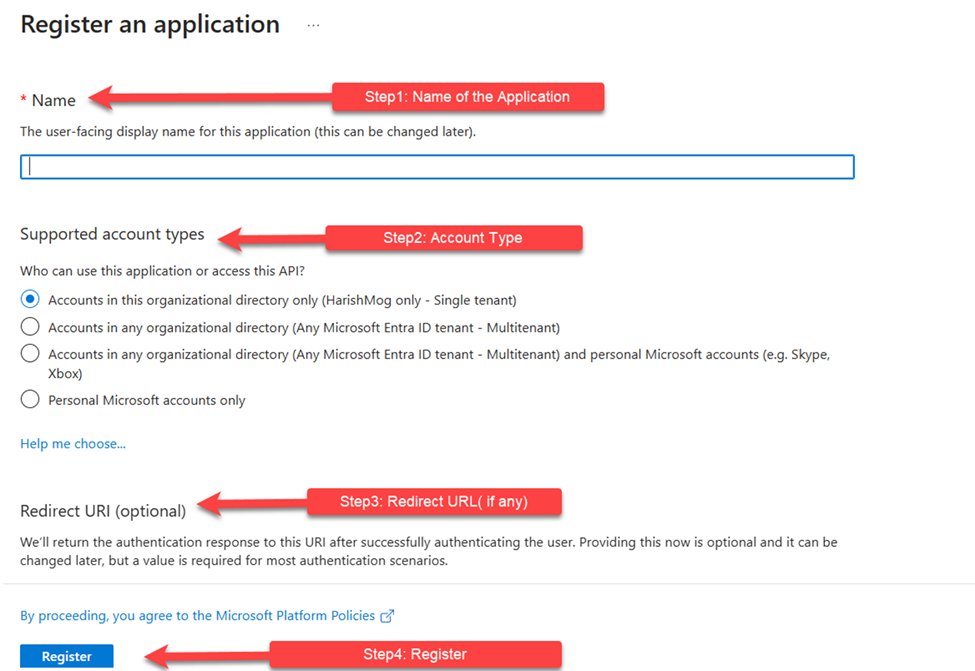The height and width of the screenshot is (671, 975).
Task: Select the single tenant organizational directory option
Action: click(x=30, y=299)
